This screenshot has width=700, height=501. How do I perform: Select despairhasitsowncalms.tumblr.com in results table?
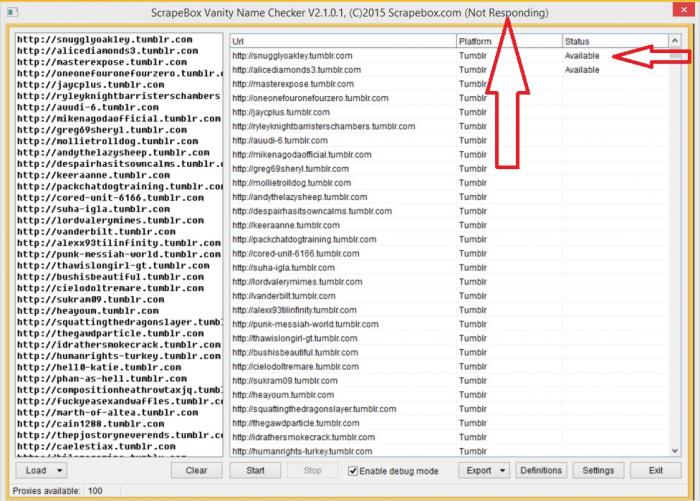[312, 211]
